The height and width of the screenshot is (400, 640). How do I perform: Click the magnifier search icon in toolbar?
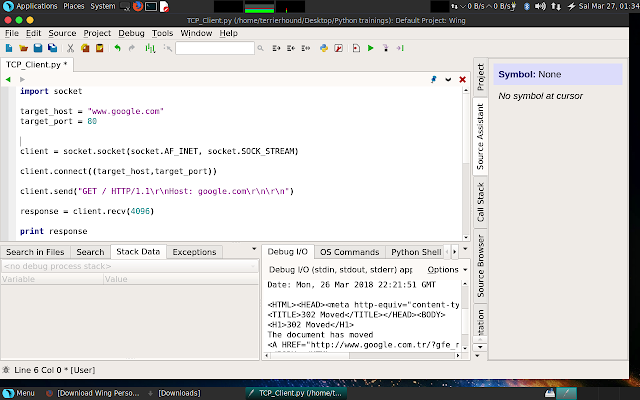point(260,48)
